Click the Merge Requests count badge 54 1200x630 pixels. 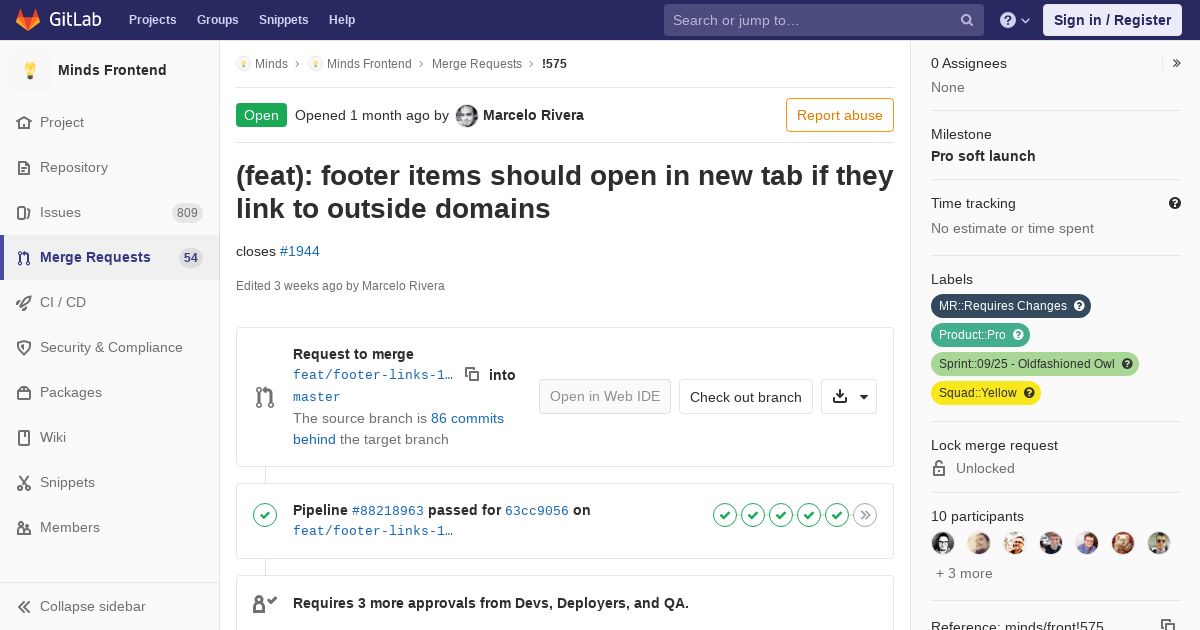coord(191,258)
